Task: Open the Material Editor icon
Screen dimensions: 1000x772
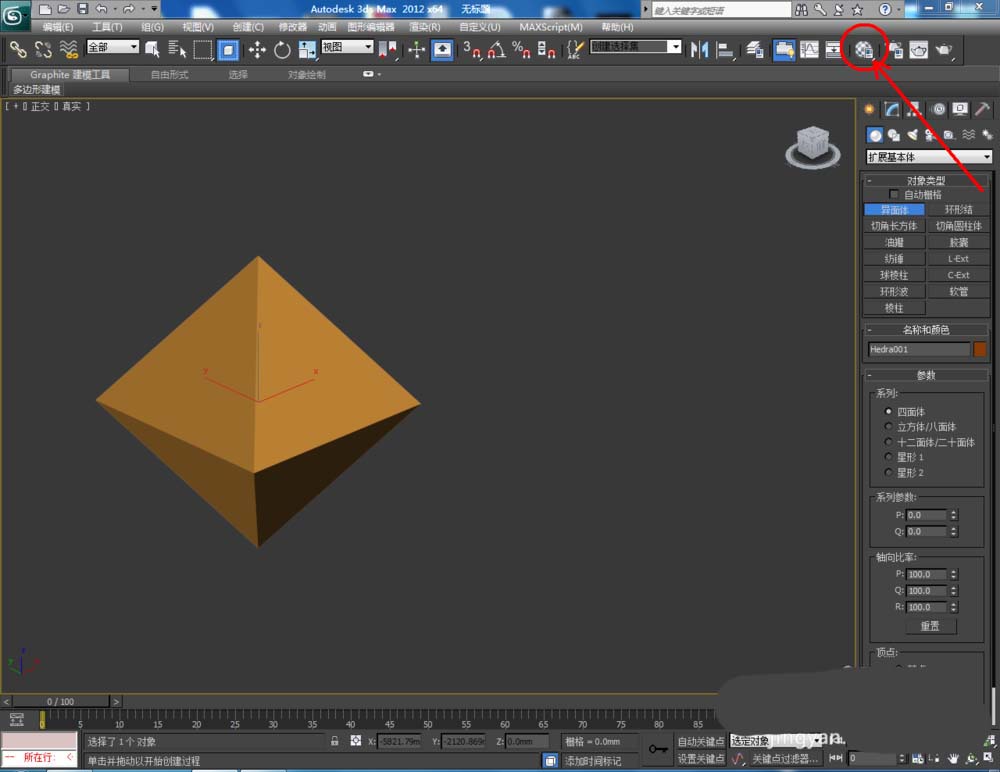Action: [865, 49]
